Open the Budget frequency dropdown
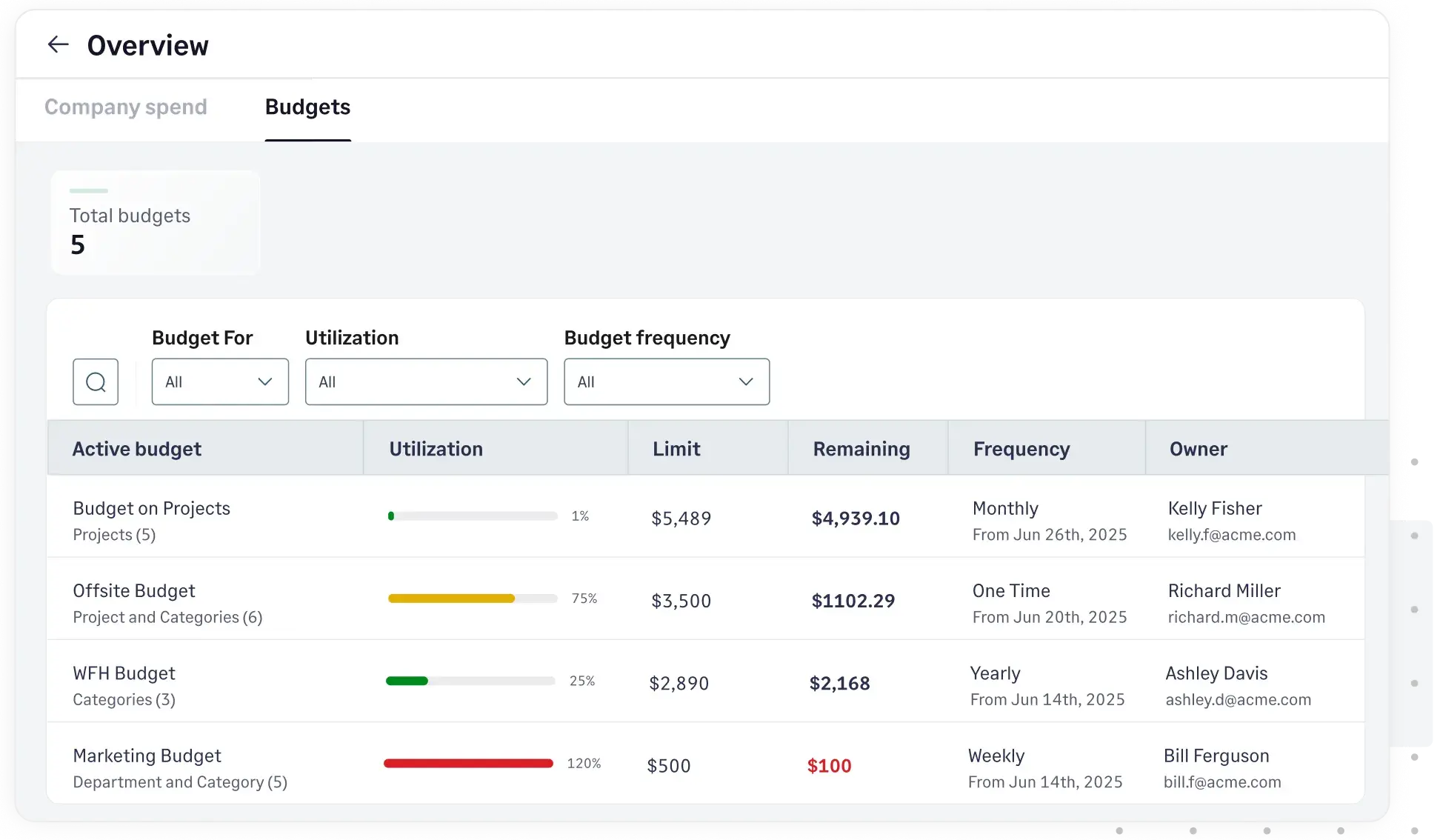The width and height of the screenshot is (1440, 840). click(666, 381)
